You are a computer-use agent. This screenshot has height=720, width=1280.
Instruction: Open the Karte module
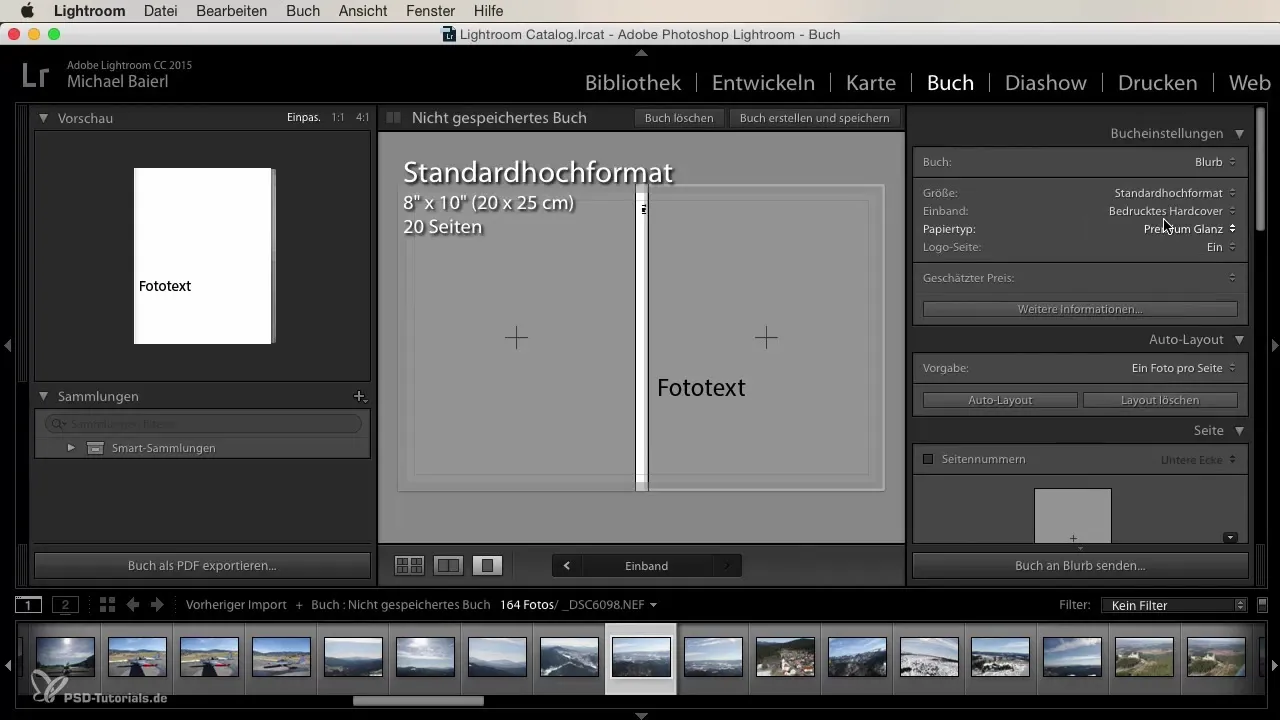coord(871,83)
